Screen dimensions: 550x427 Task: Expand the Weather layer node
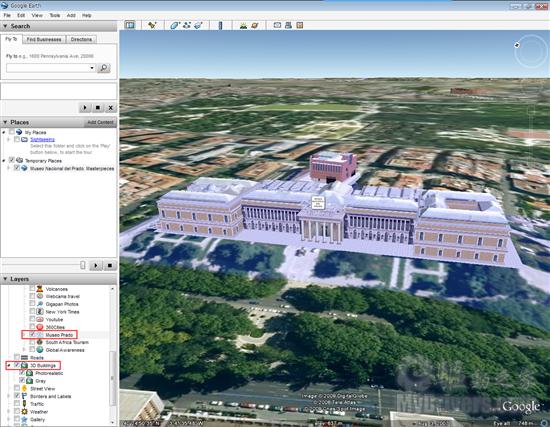[8, 412]
